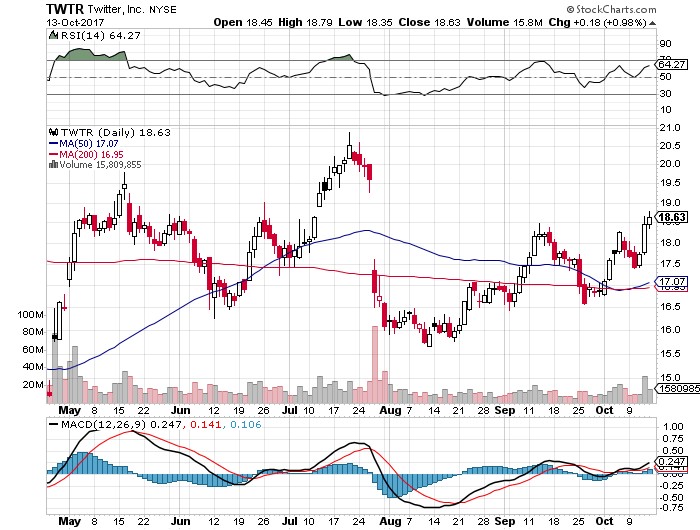Click the TWTR (Daily) 18.63 legend label
Screen dimensions: 700x530
pos(116,133)
